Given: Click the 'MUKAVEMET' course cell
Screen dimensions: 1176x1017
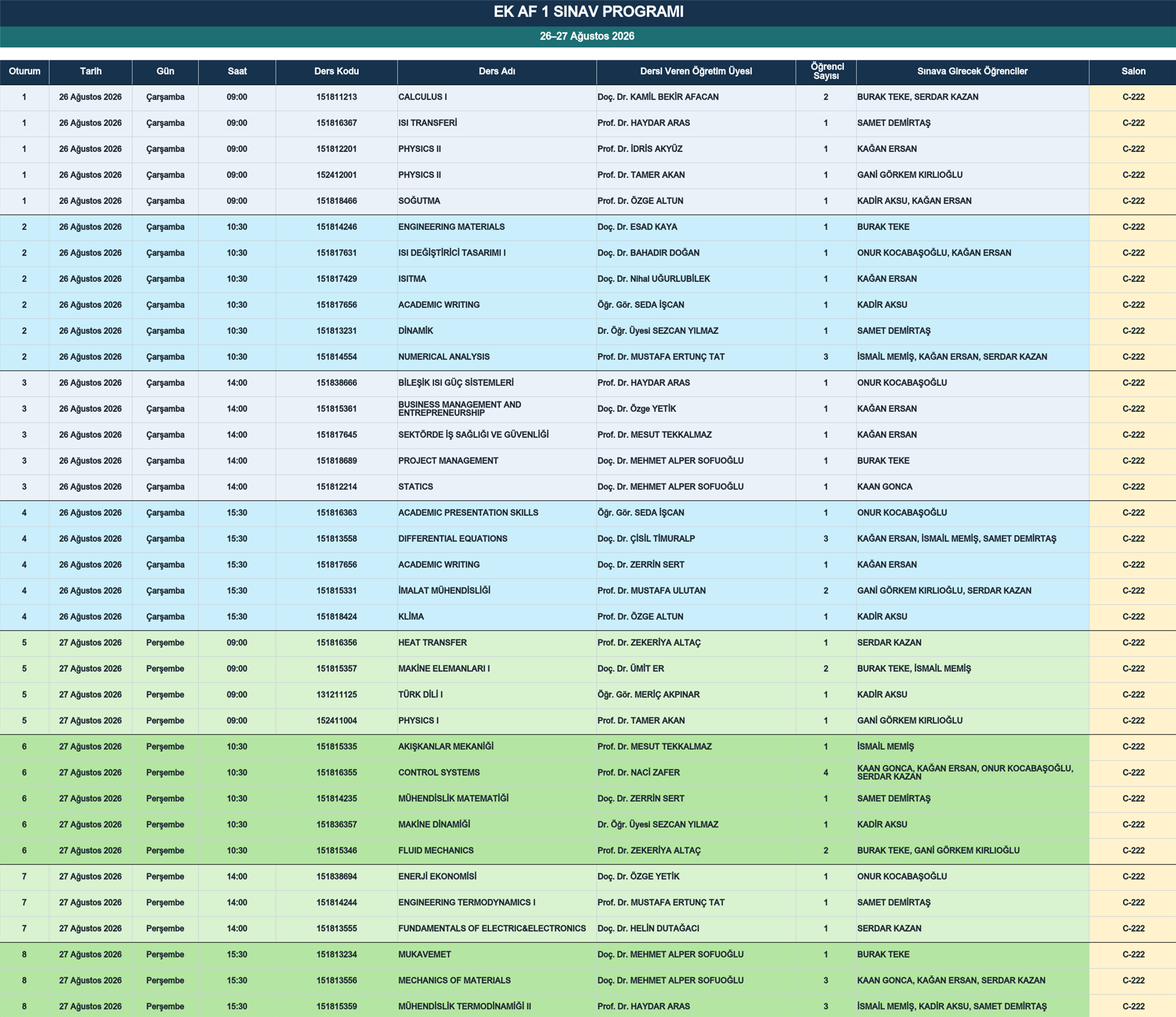Looking at the screenshot, I should (497, 954).
